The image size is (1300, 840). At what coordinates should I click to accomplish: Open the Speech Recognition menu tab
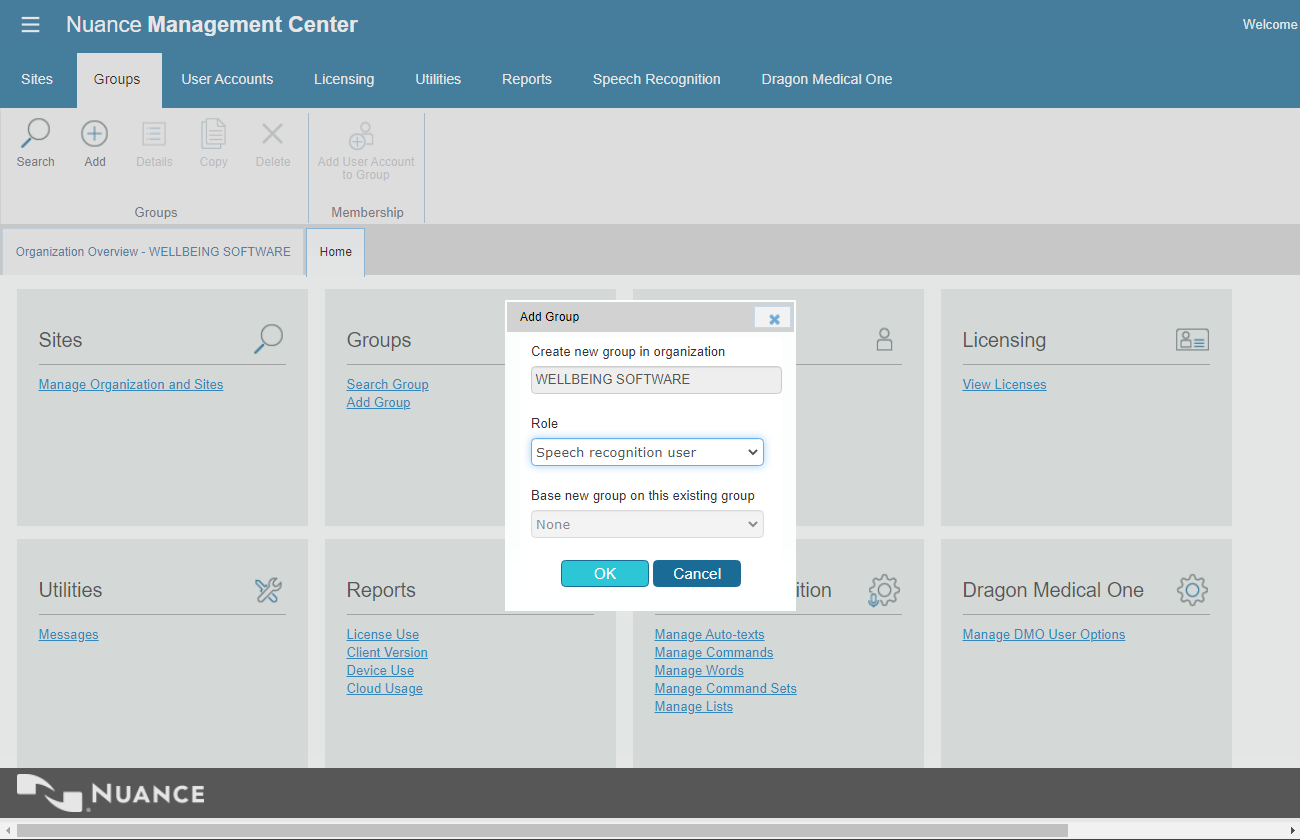(x=656, y=79)
